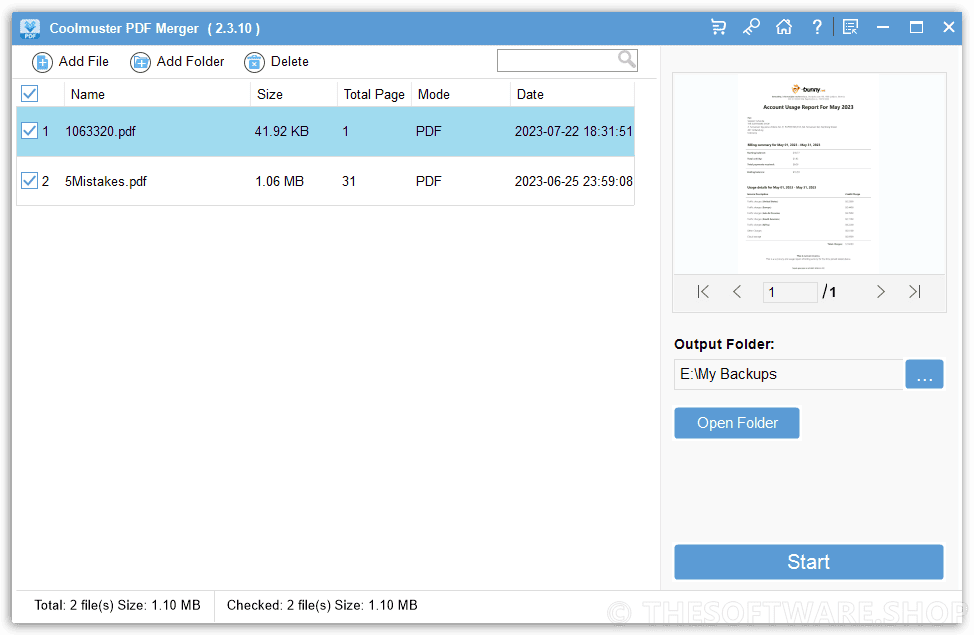Click the total page cell of 1063320.pdf

coord(345,131)
